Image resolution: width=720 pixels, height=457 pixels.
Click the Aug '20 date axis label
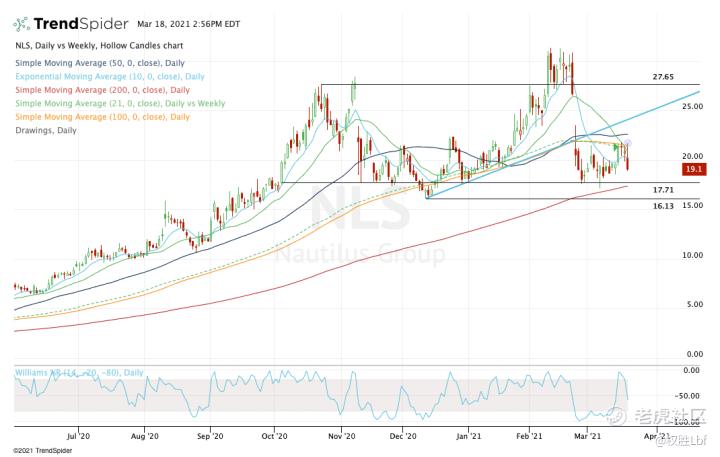pos(145,436)
